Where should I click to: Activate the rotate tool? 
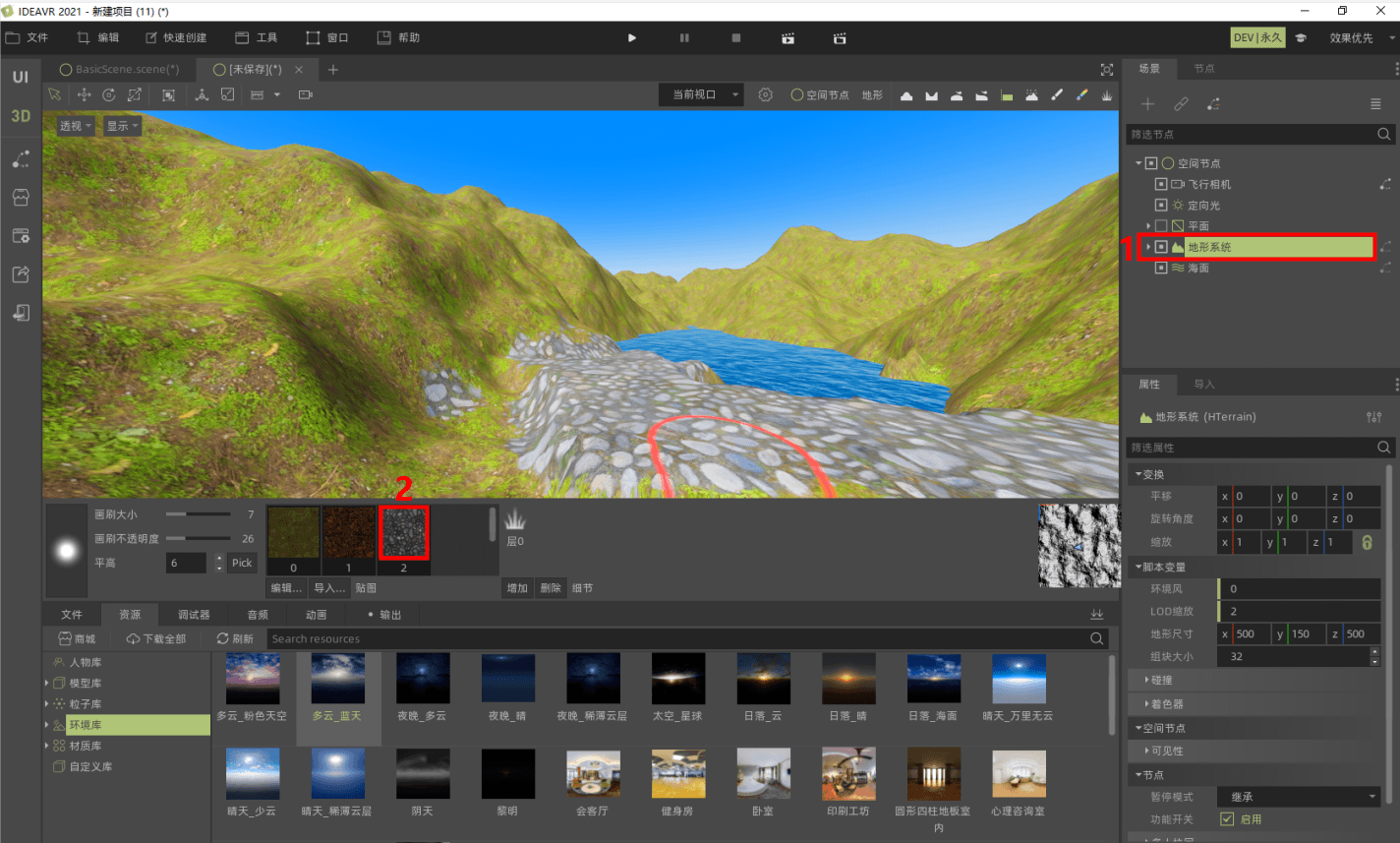(x=109, y=94)
